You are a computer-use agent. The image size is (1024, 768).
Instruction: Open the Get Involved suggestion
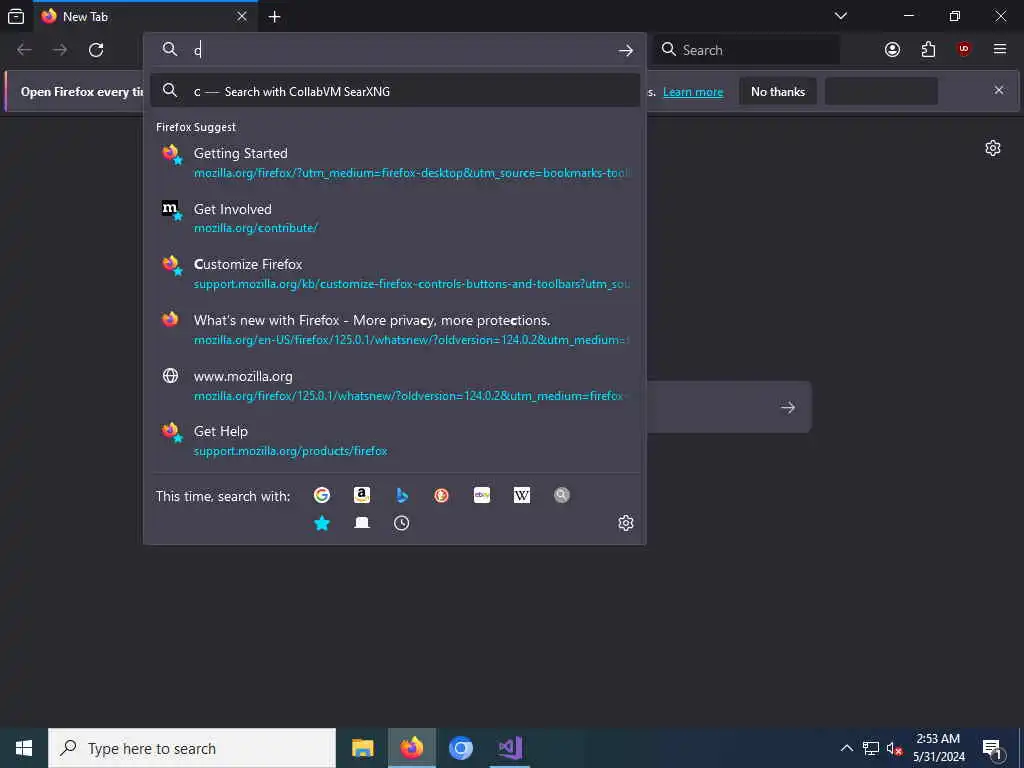click(x=394, y=217)
